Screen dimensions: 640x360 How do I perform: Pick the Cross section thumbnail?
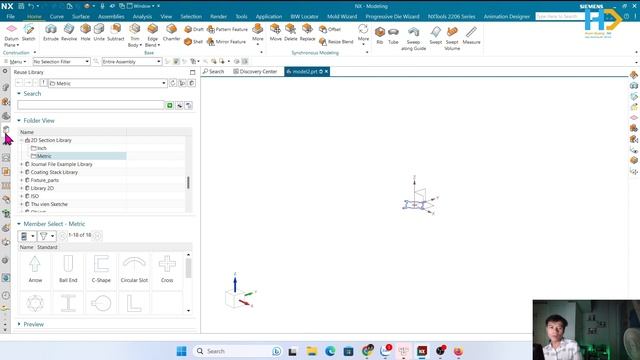(167, 269)
